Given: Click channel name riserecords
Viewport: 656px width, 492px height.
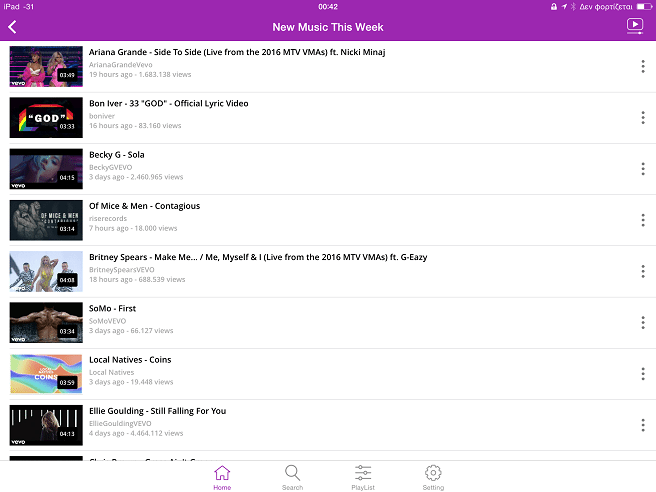Looking at the screenshot, I should (x=108, y=218).
